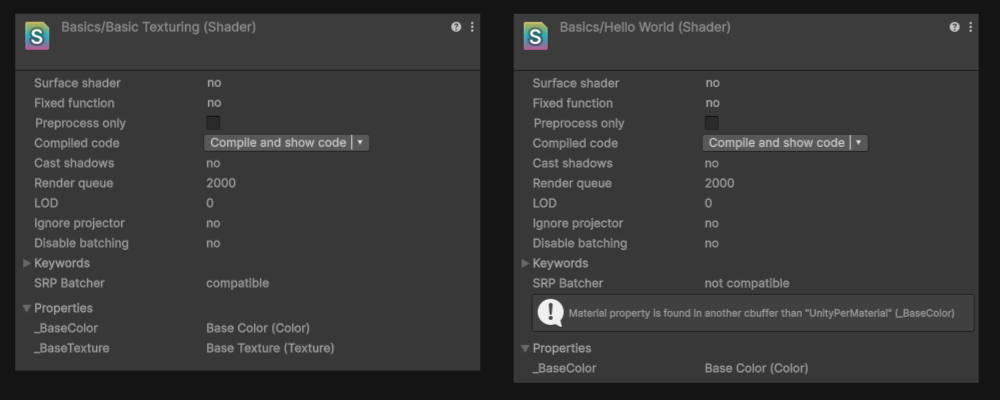This screenshot has height=400, width=1000.
Task: Collapse Properties in the Basic Texturing panel
Action: (27, 308)
